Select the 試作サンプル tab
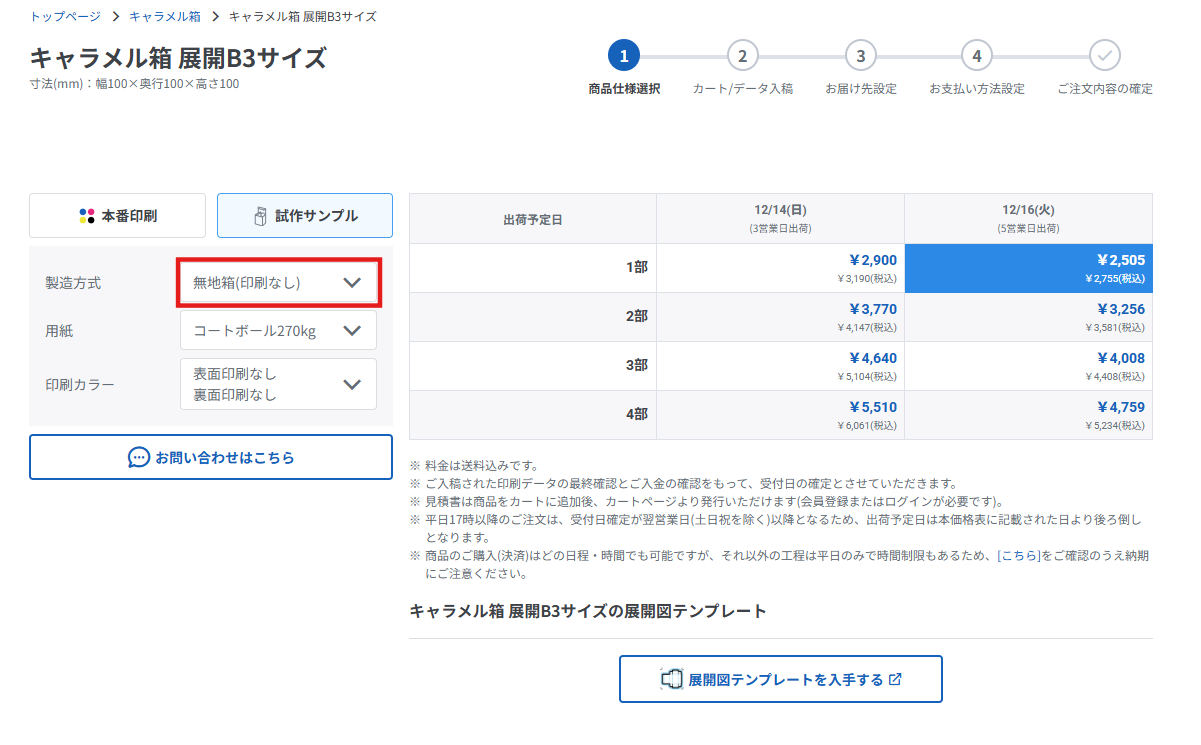Viewport: 1201px width, 745px height. 305,216
